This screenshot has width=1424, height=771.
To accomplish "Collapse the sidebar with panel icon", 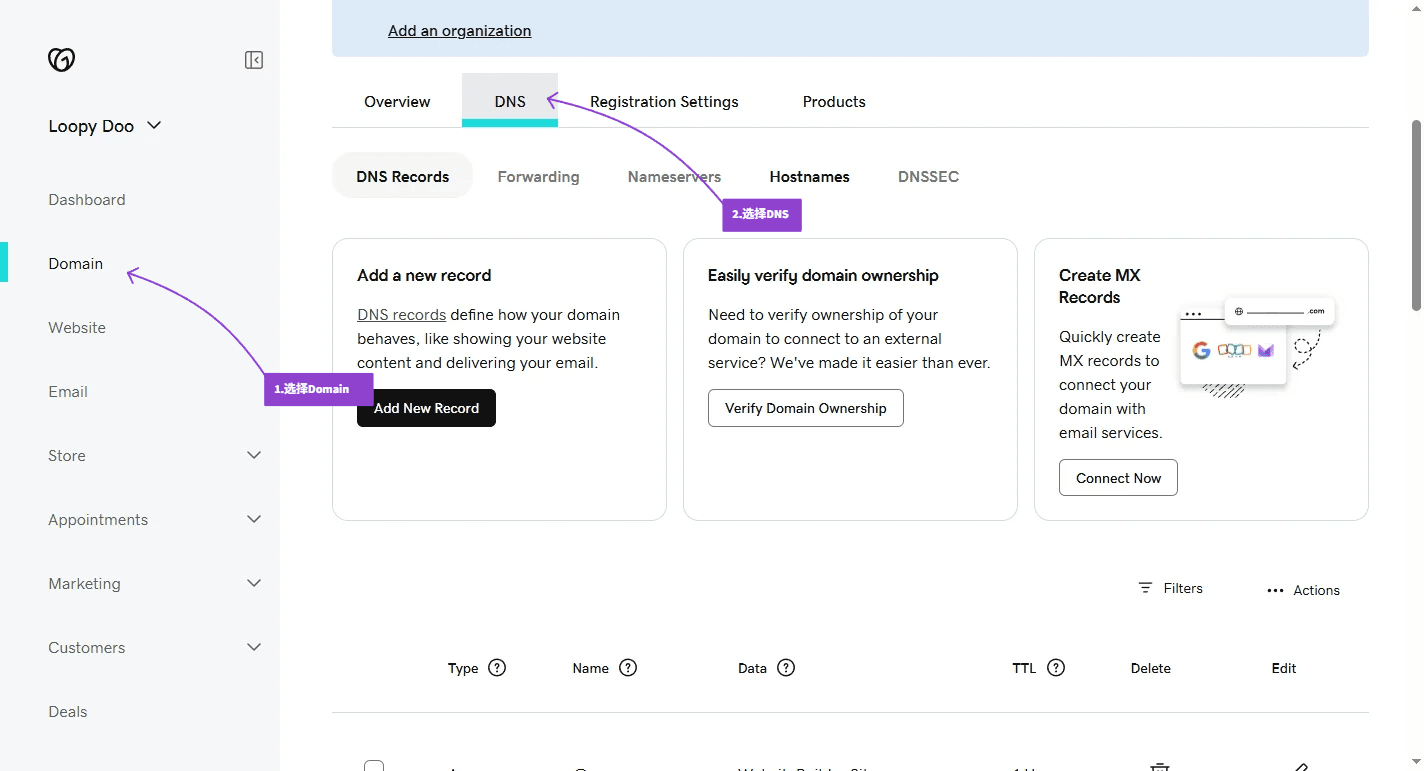I will [x=254, y=60].
